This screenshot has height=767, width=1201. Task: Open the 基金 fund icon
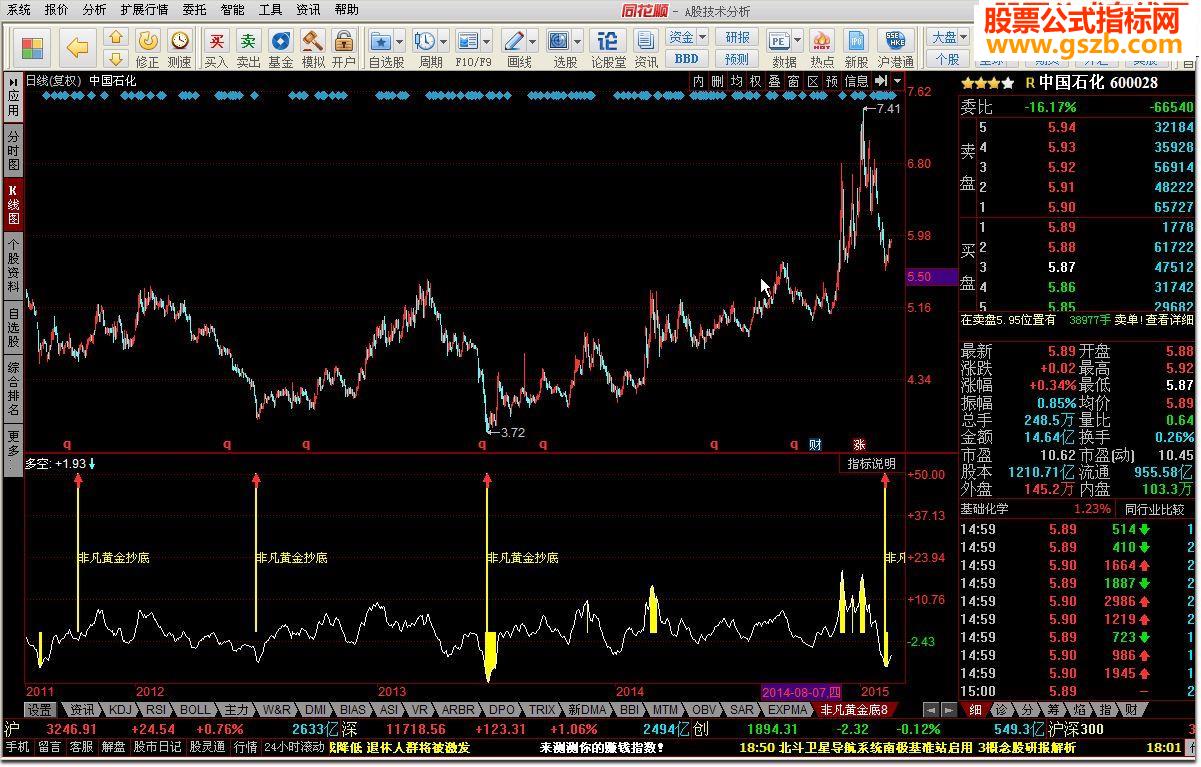[281, 40]
